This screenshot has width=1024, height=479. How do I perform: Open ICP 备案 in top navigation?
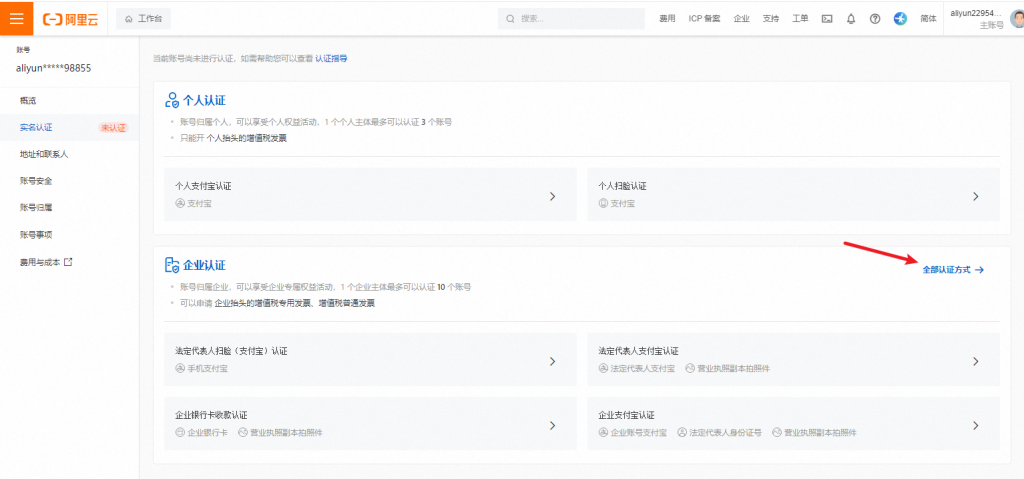(704, 19)
